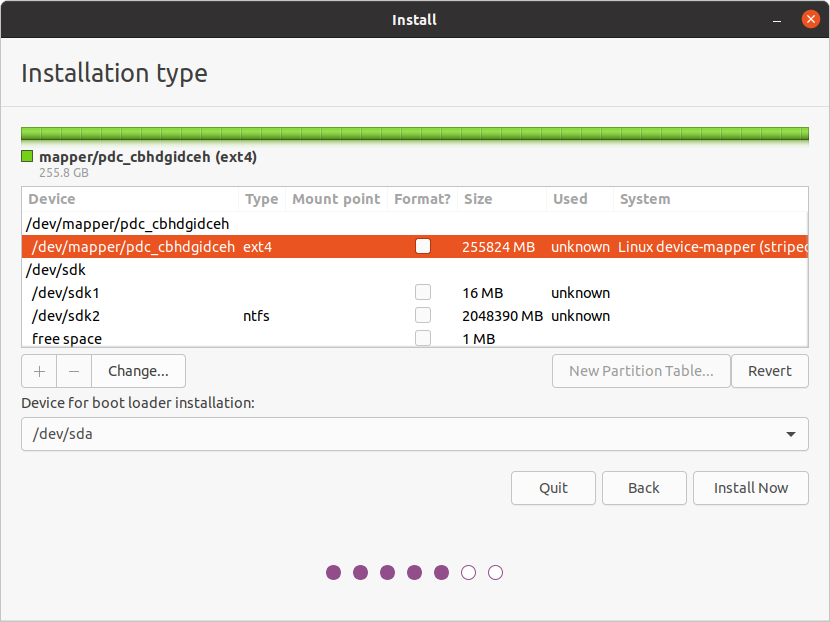Click the first filled progress dot
830x622 pixels.
pos(333,572)
